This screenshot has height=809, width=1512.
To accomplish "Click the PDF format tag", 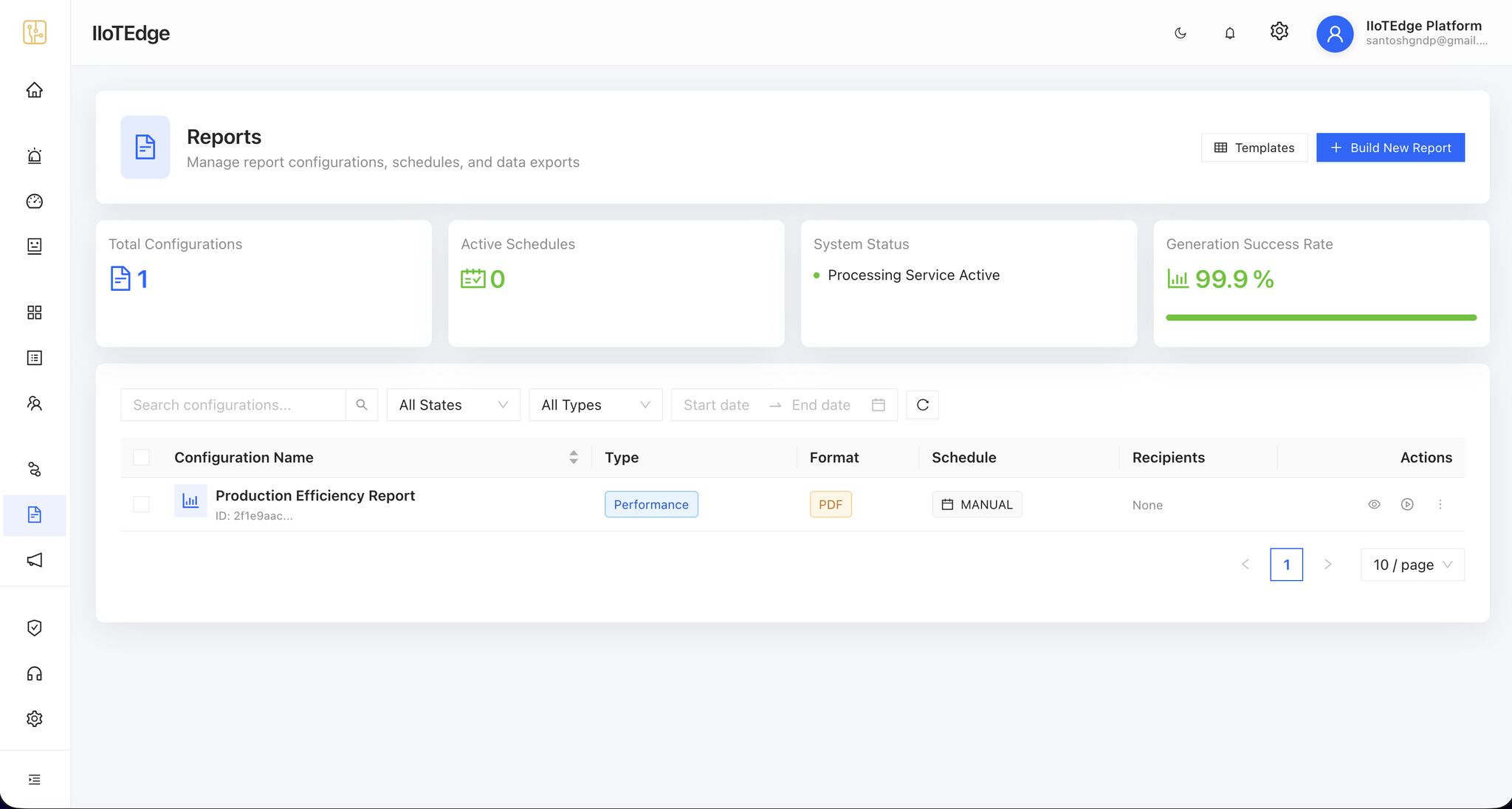I will pos(831,504).
